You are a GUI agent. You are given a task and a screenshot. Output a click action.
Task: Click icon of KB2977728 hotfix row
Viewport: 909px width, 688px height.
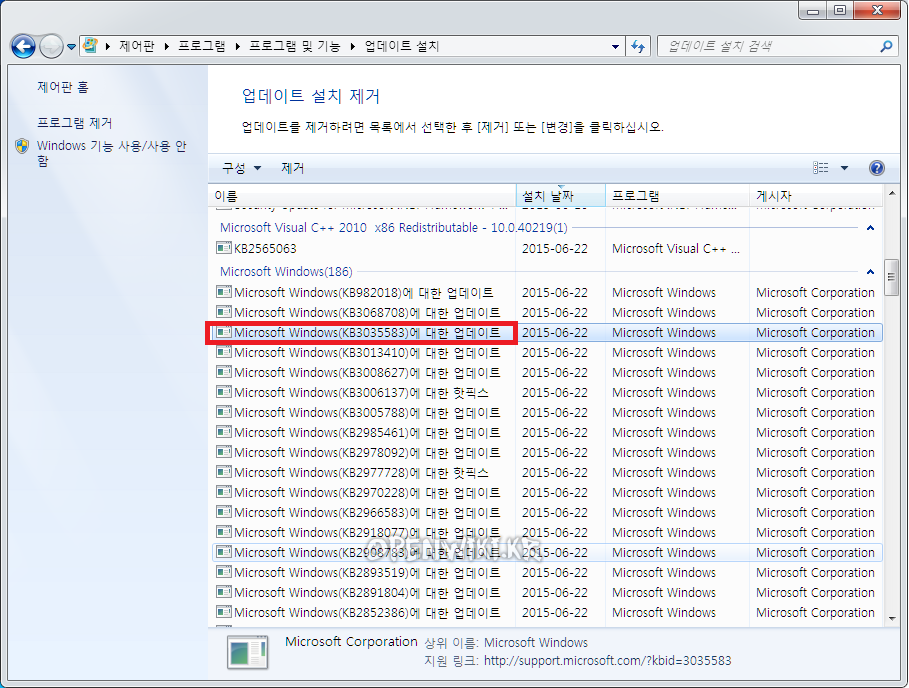point(224,472)
